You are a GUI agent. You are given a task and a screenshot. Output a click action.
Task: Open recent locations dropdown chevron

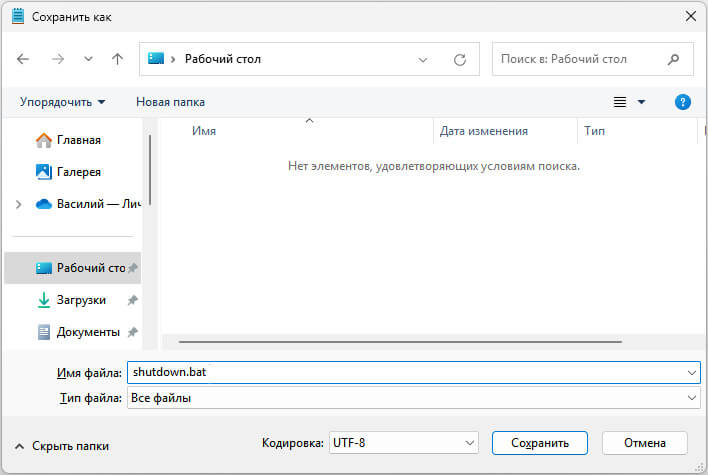pos(88,59)
